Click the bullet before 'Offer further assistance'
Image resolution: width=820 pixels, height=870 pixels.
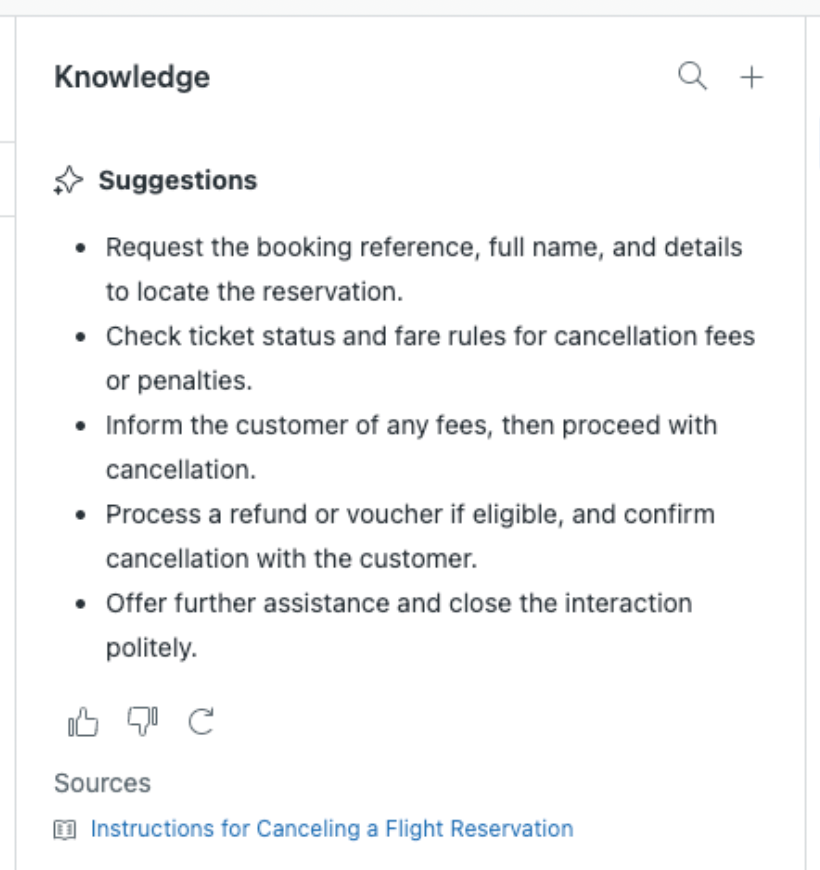[x=81, y=604]
